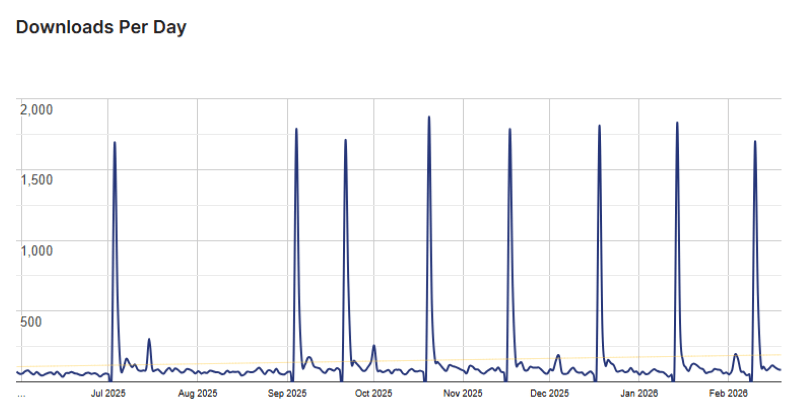Click the large peak between Jan and Feb 2026
Screen dimensions: 800x410
click(677, 123)
